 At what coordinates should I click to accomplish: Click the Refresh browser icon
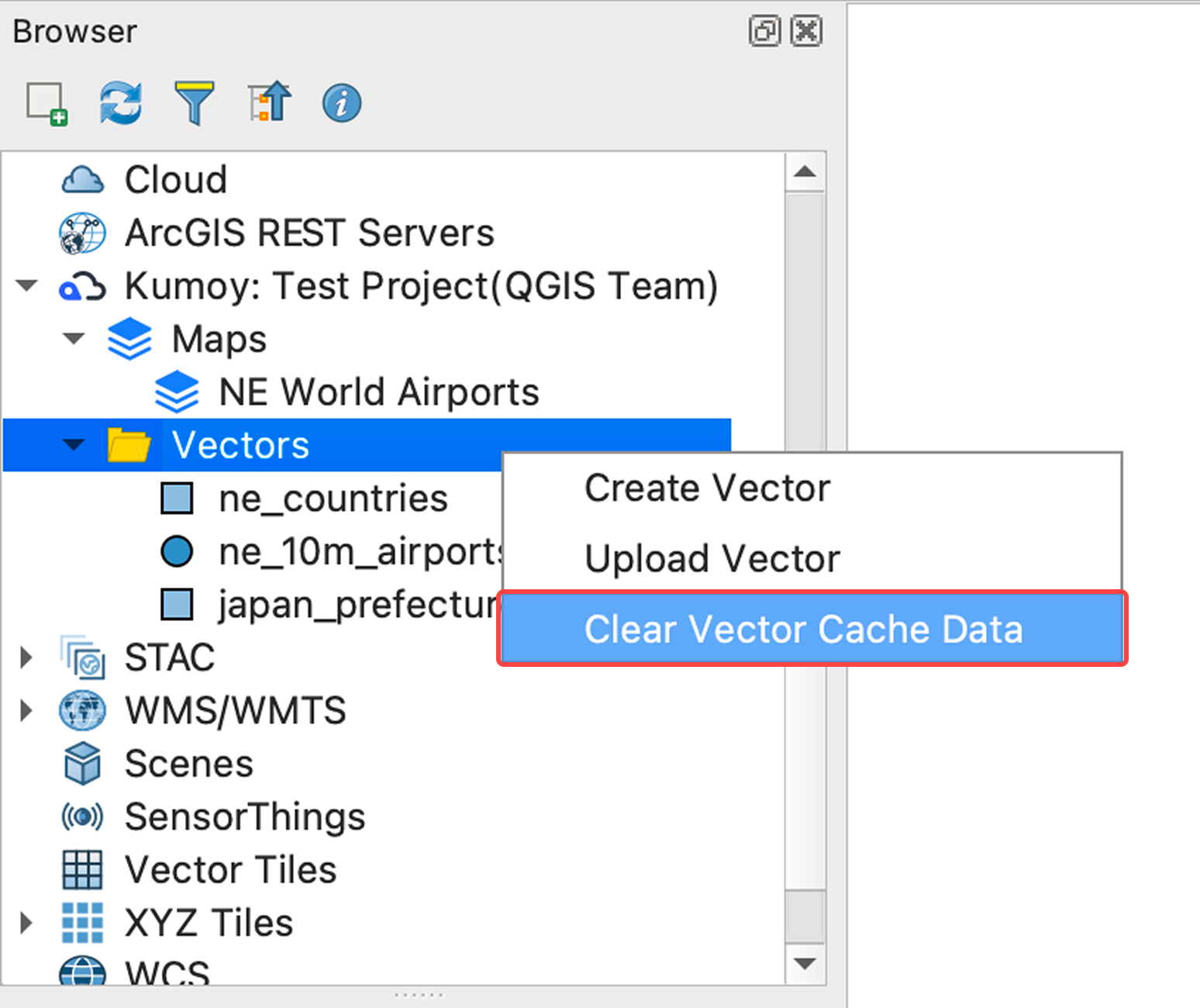click(x=120, y=102)
